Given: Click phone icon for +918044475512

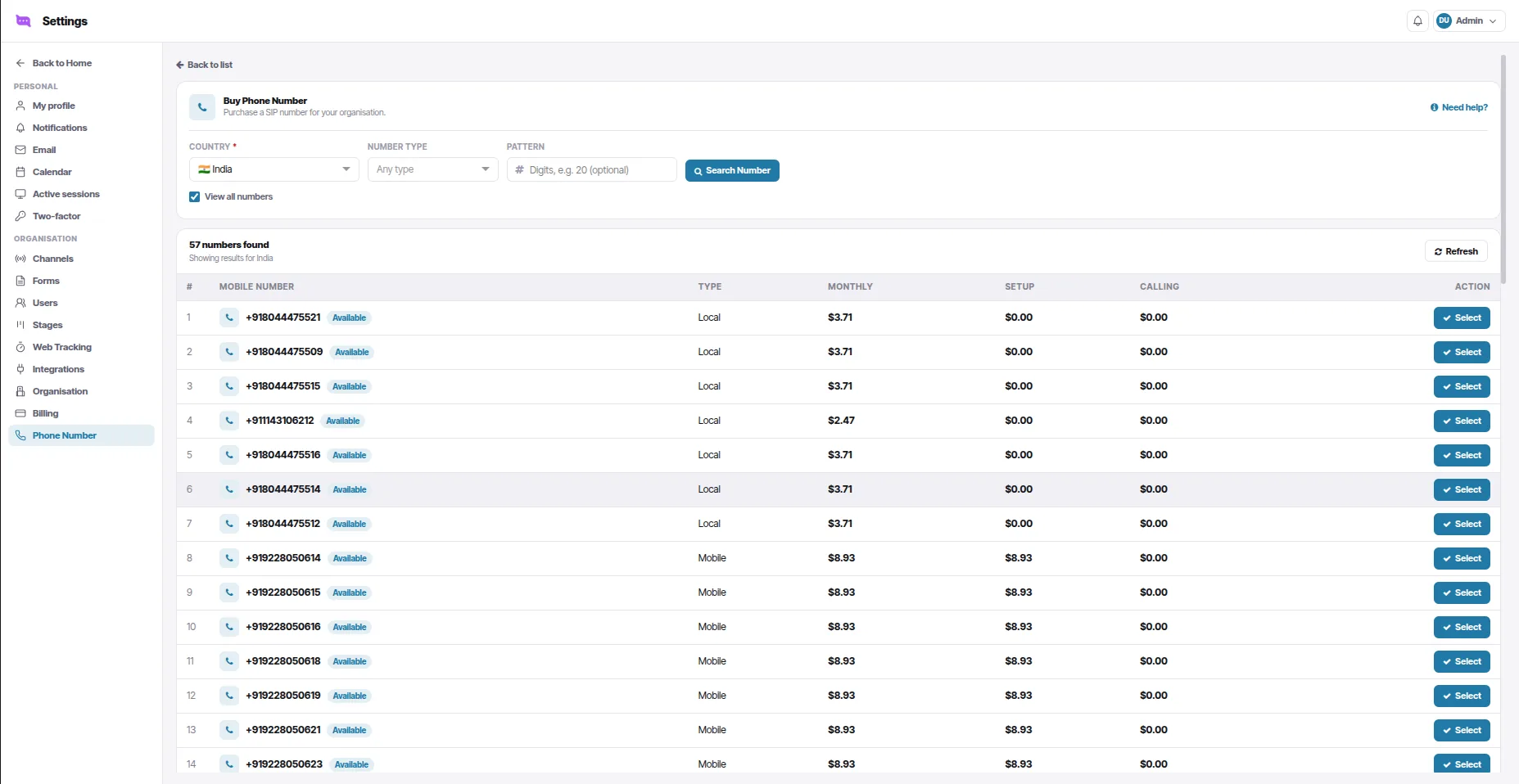Looking at the screenshot, I should click(229, 524).
